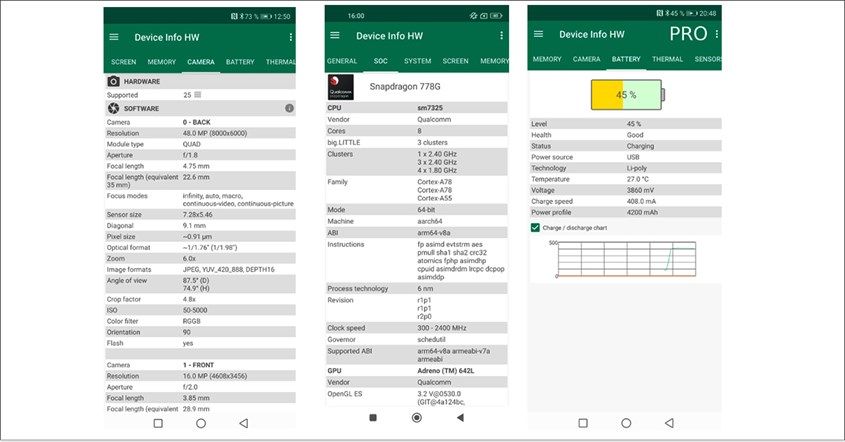This screenshot has width=845, height=442.
Task: Click the RGGB color filter value
Action: 191,321
